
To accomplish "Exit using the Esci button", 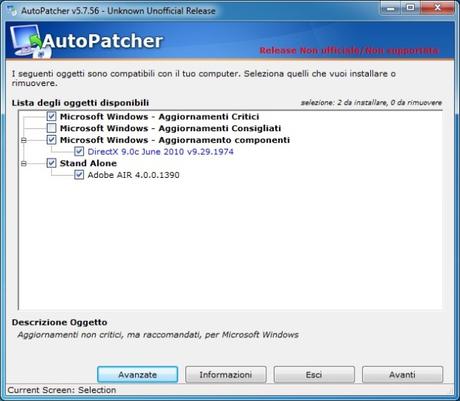I will click(x=314, y=375).
